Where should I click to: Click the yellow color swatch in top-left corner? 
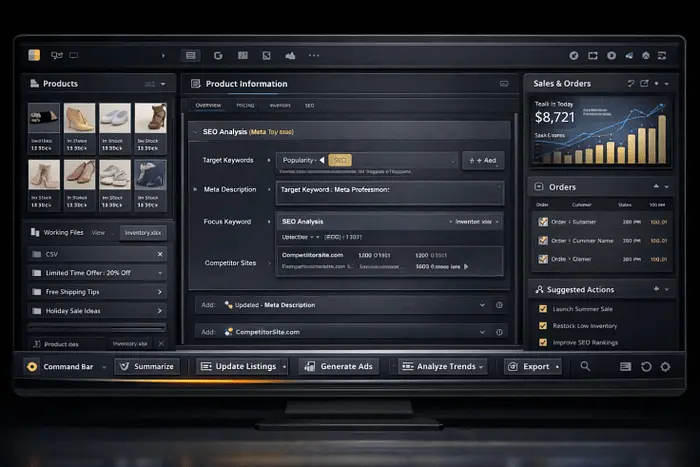[x=33, y=55]
